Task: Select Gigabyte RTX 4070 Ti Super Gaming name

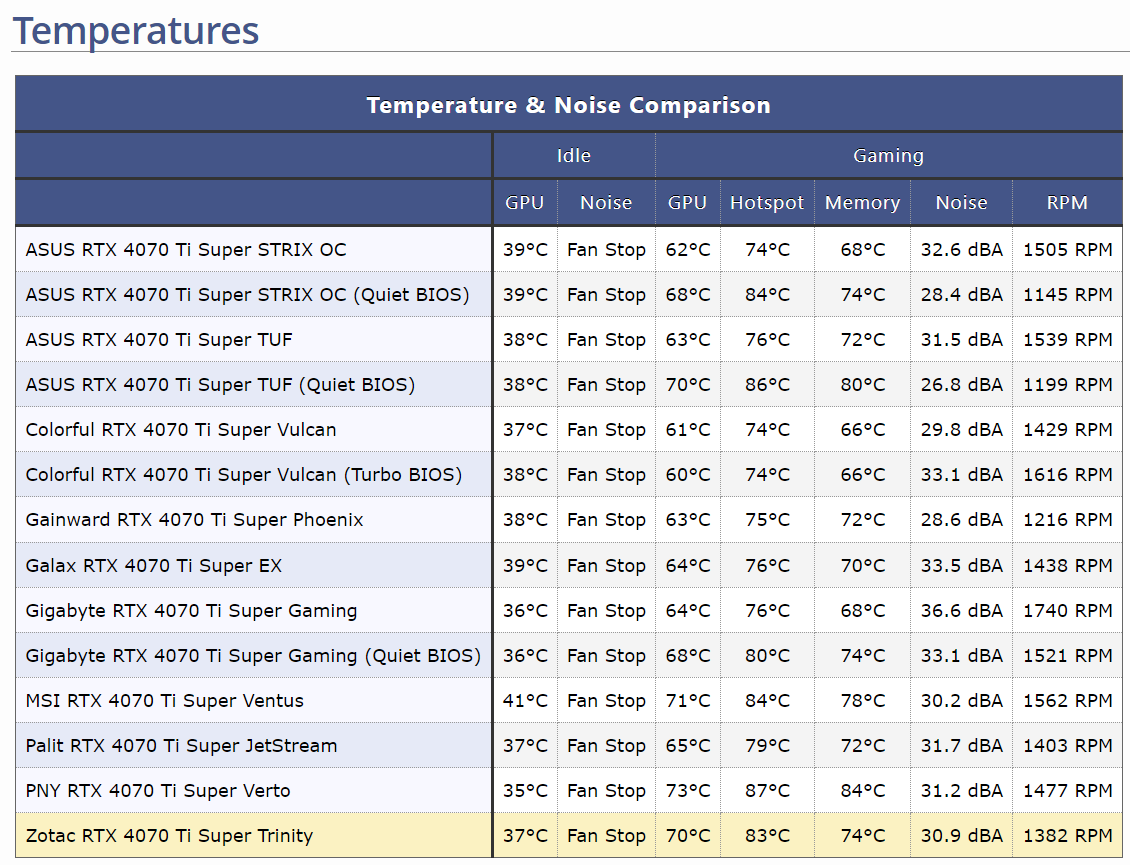Action: pos(191,611)
